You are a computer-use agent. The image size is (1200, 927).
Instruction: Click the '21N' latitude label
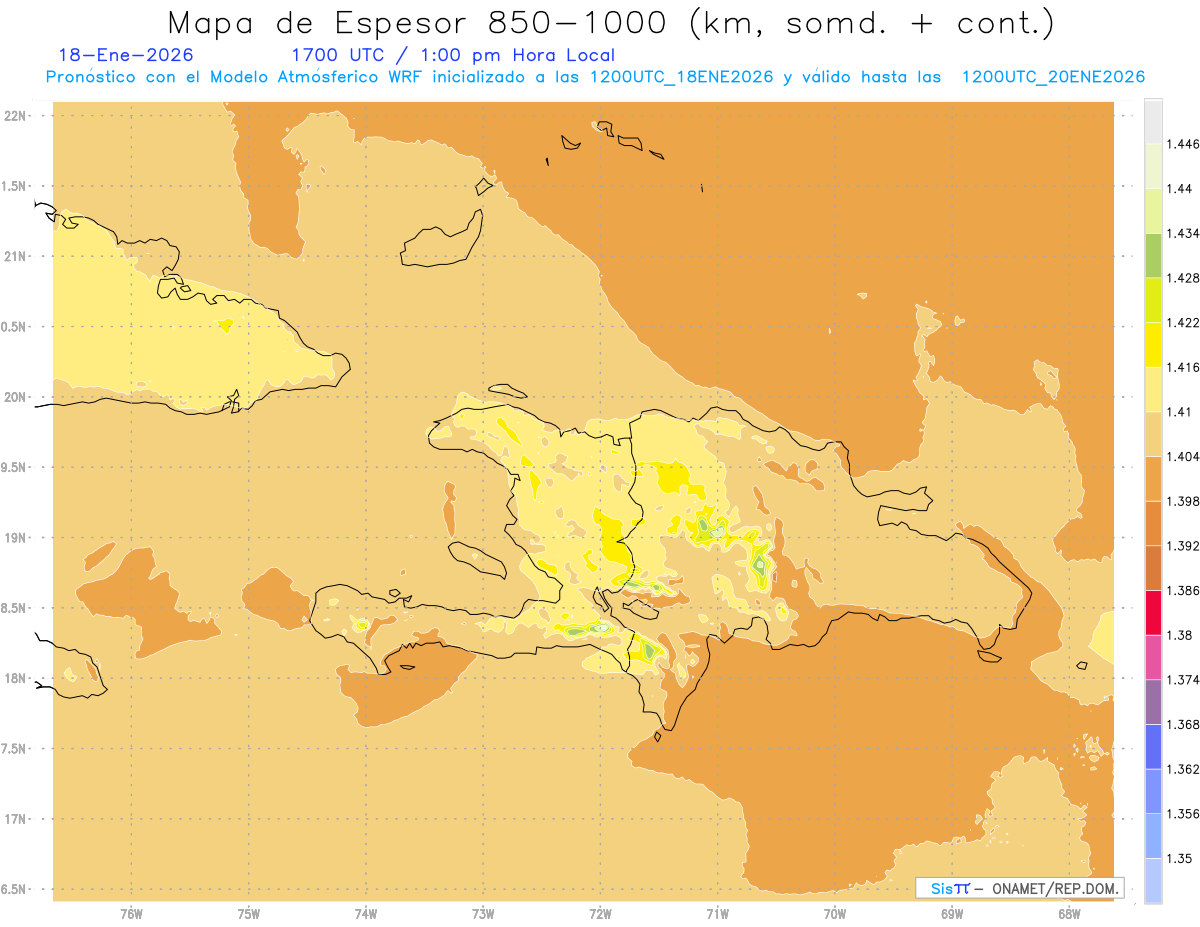(x=16, y=256)
